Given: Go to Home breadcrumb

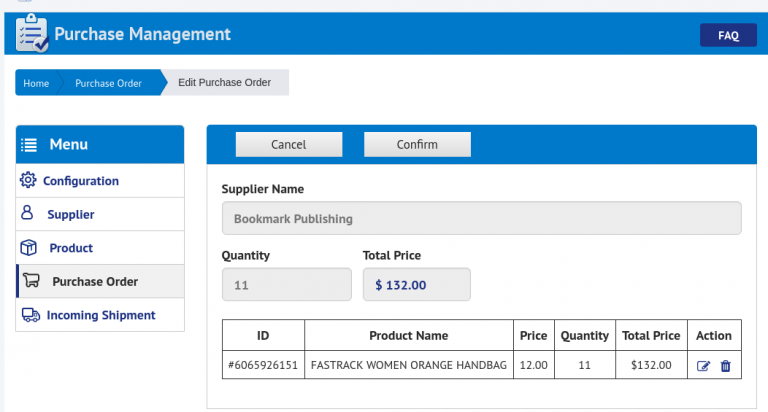Looking at the screenshot, I should (36, 83).
